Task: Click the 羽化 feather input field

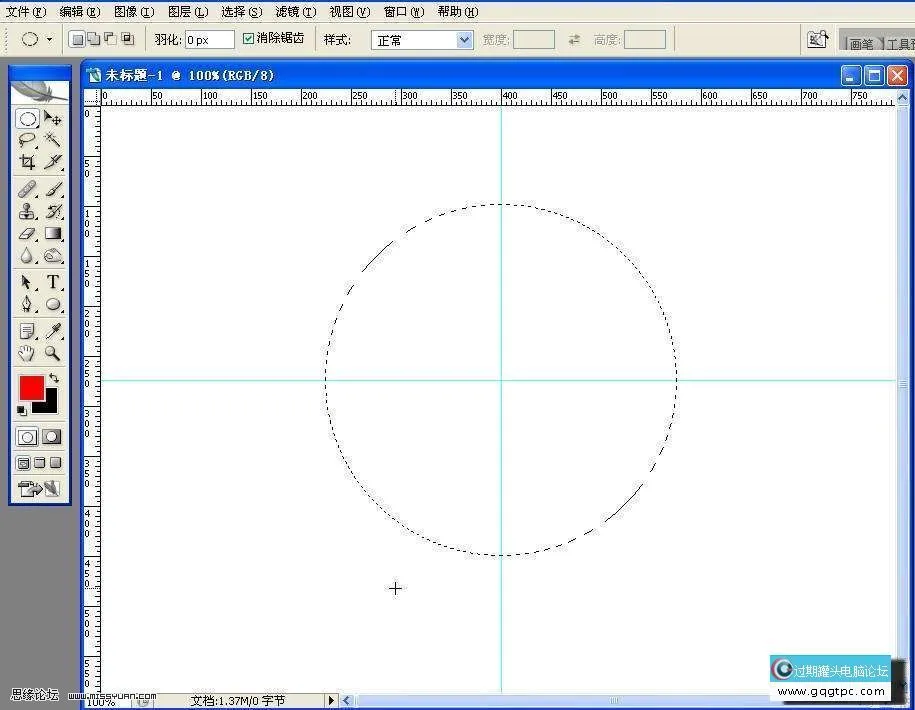Action: click(x=209, y=40)
